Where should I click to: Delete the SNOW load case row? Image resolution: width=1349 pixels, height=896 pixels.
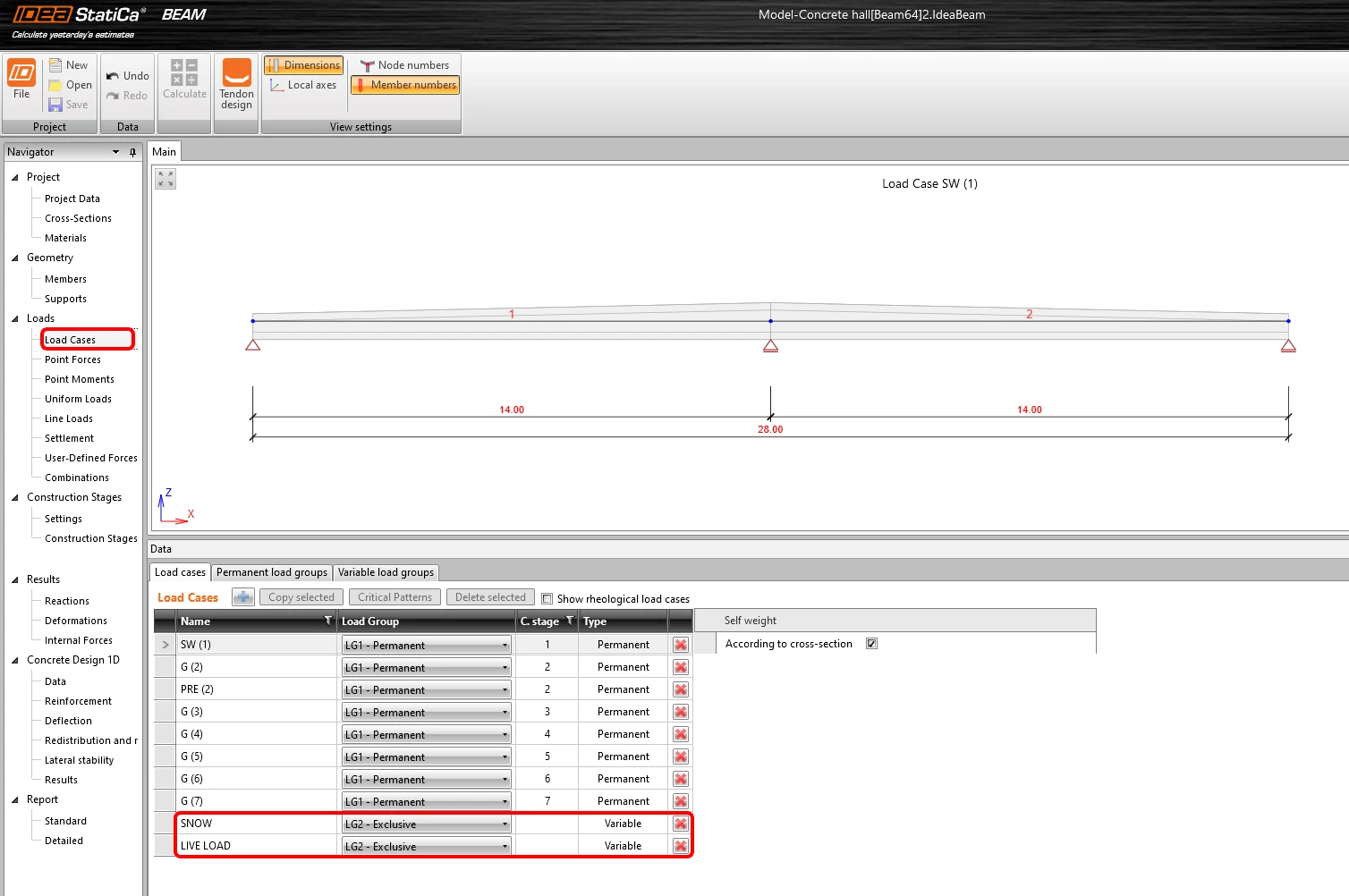coord(681,824)
